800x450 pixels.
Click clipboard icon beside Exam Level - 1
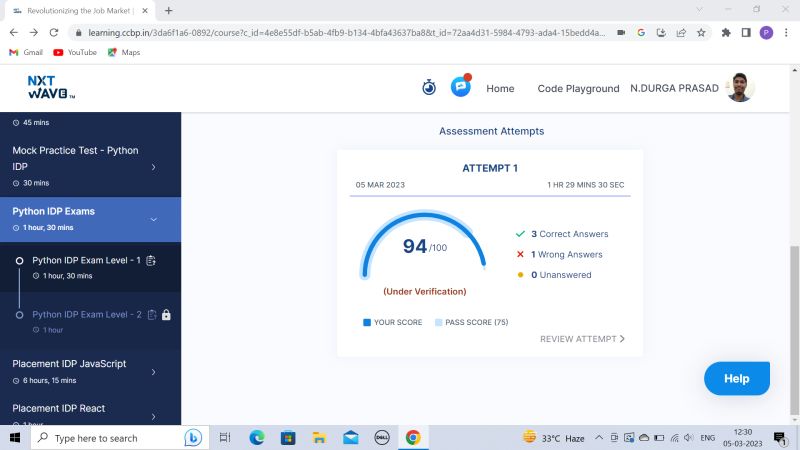pos(151,261)
